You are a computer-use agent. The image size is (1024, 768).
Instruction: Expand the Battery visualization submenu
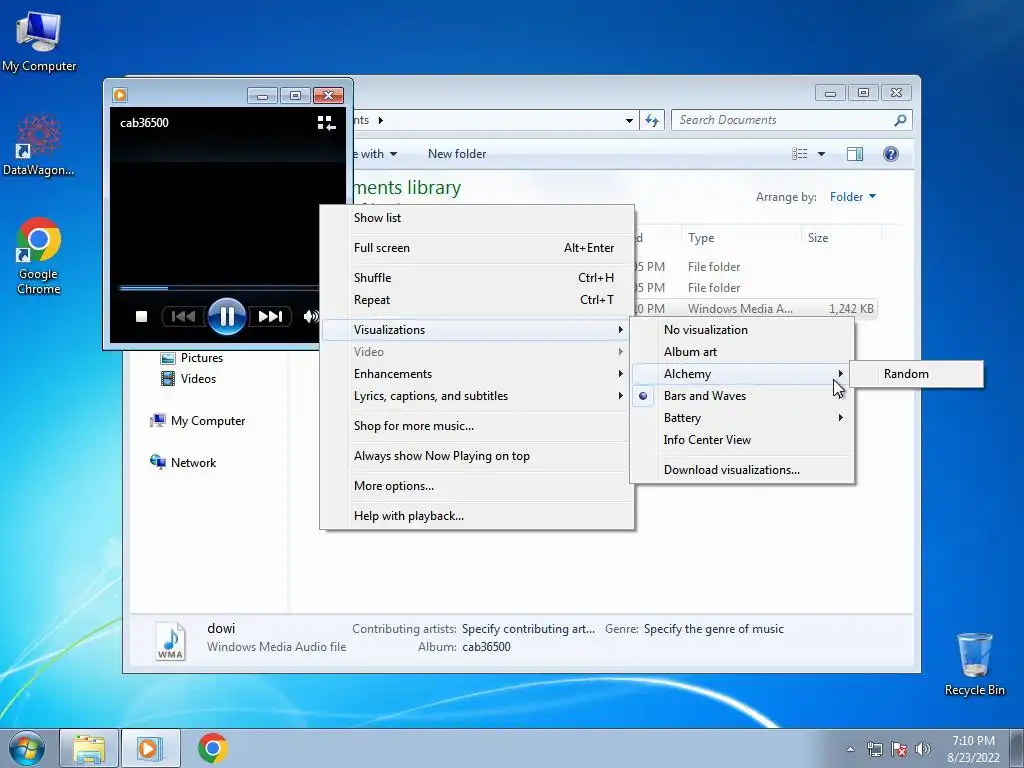coord(743,418)
